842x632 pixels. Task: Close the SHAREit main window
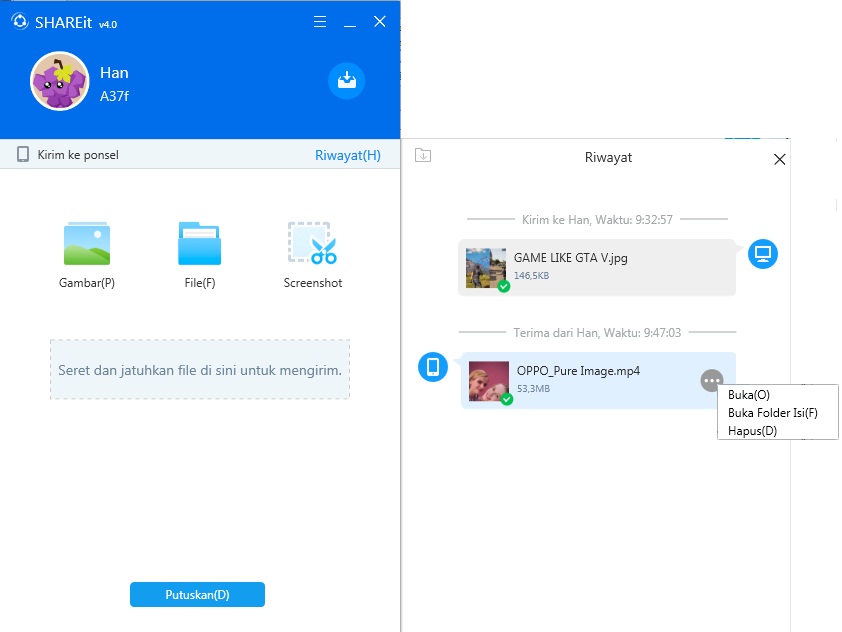[x=380, y=21]
